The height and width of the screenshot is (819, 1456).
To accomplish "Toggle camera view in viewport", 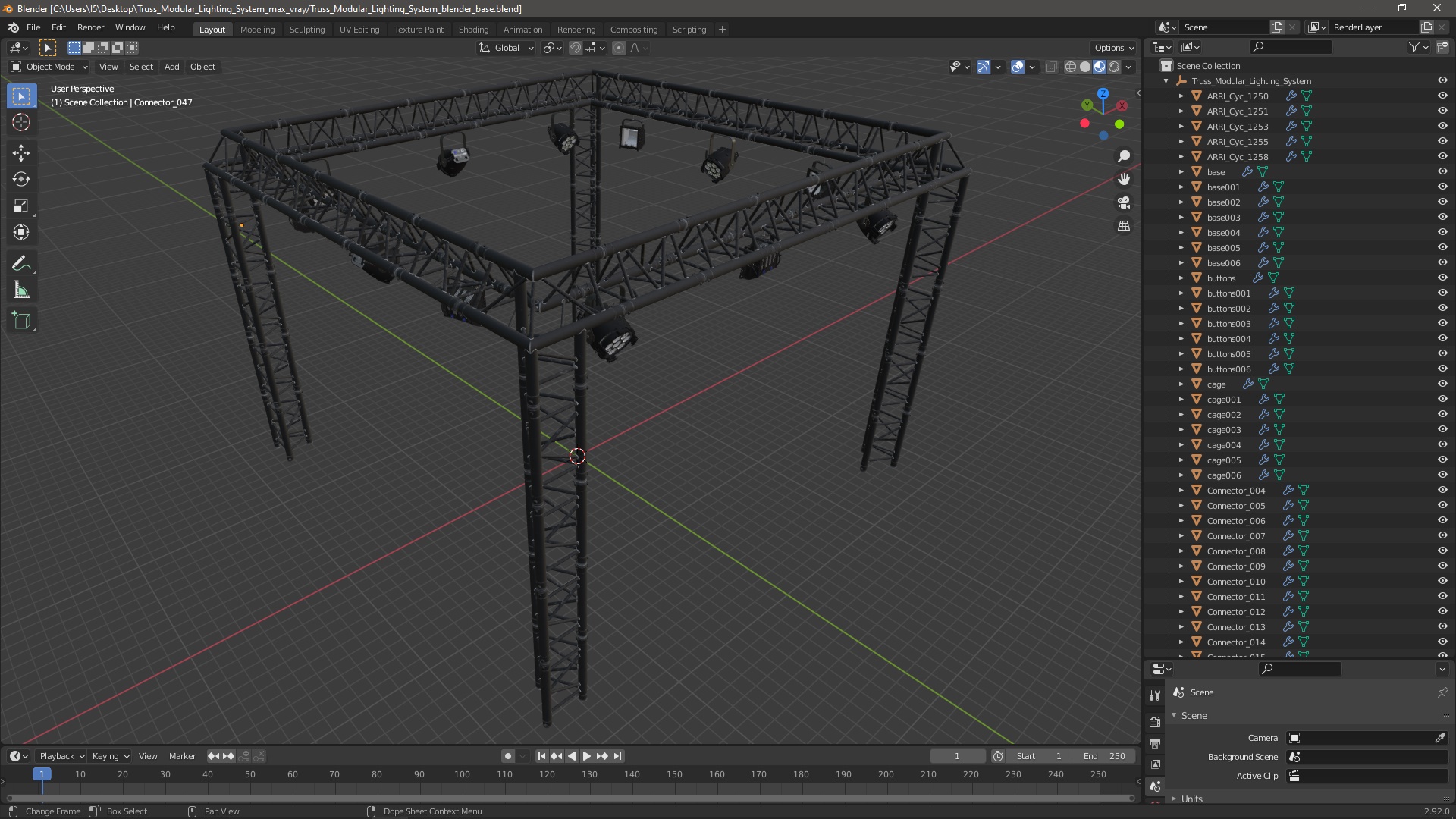I will tap(1123, 202).
